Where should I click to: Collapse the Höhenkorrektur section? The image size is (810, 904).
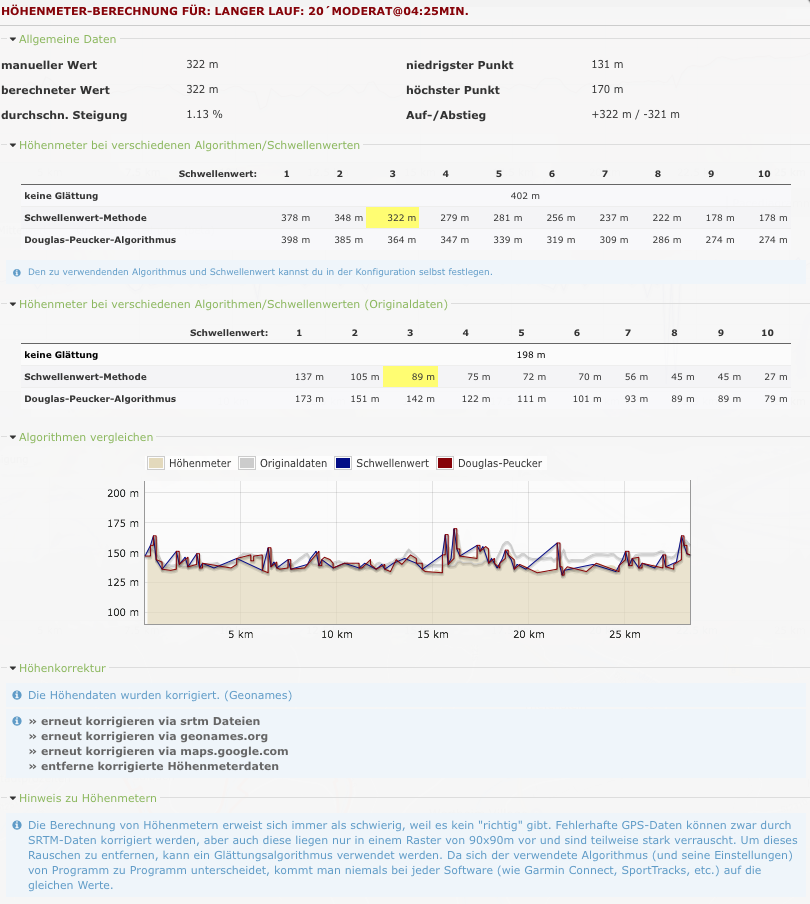(61, 668)
